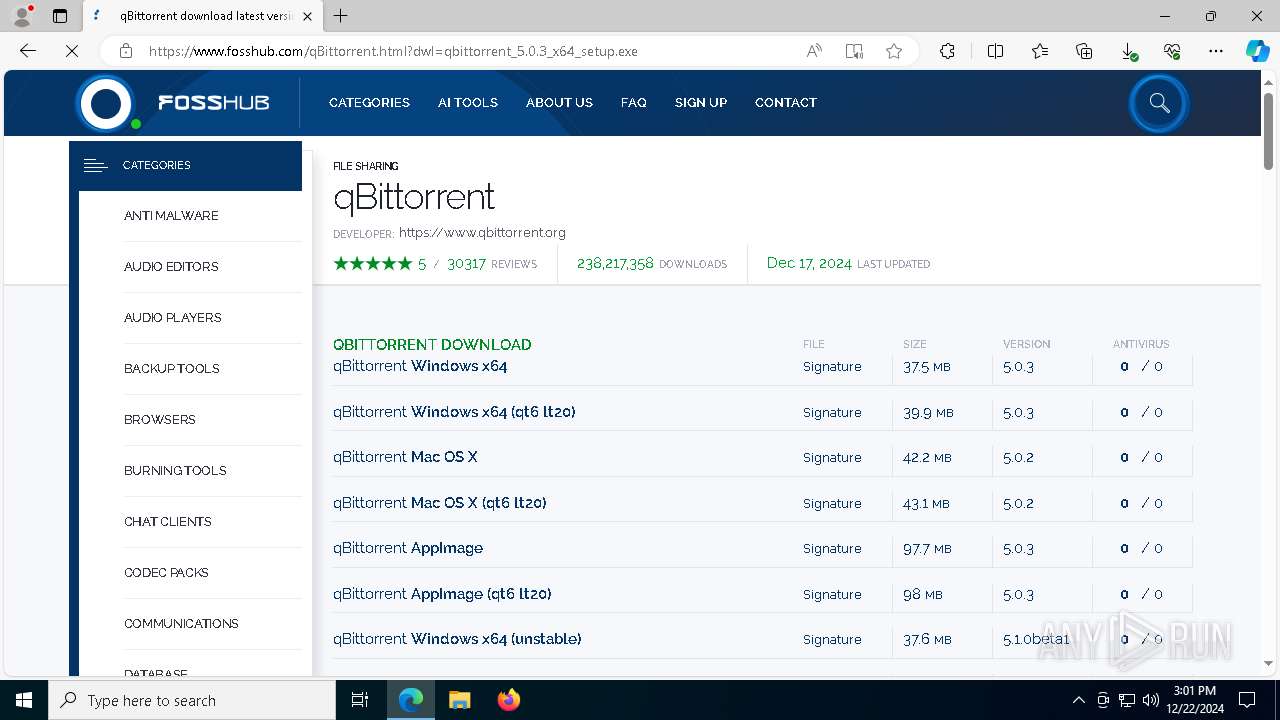Open Edge Settings and more menu
1280x720 pixels.
tap(1216, 51)
